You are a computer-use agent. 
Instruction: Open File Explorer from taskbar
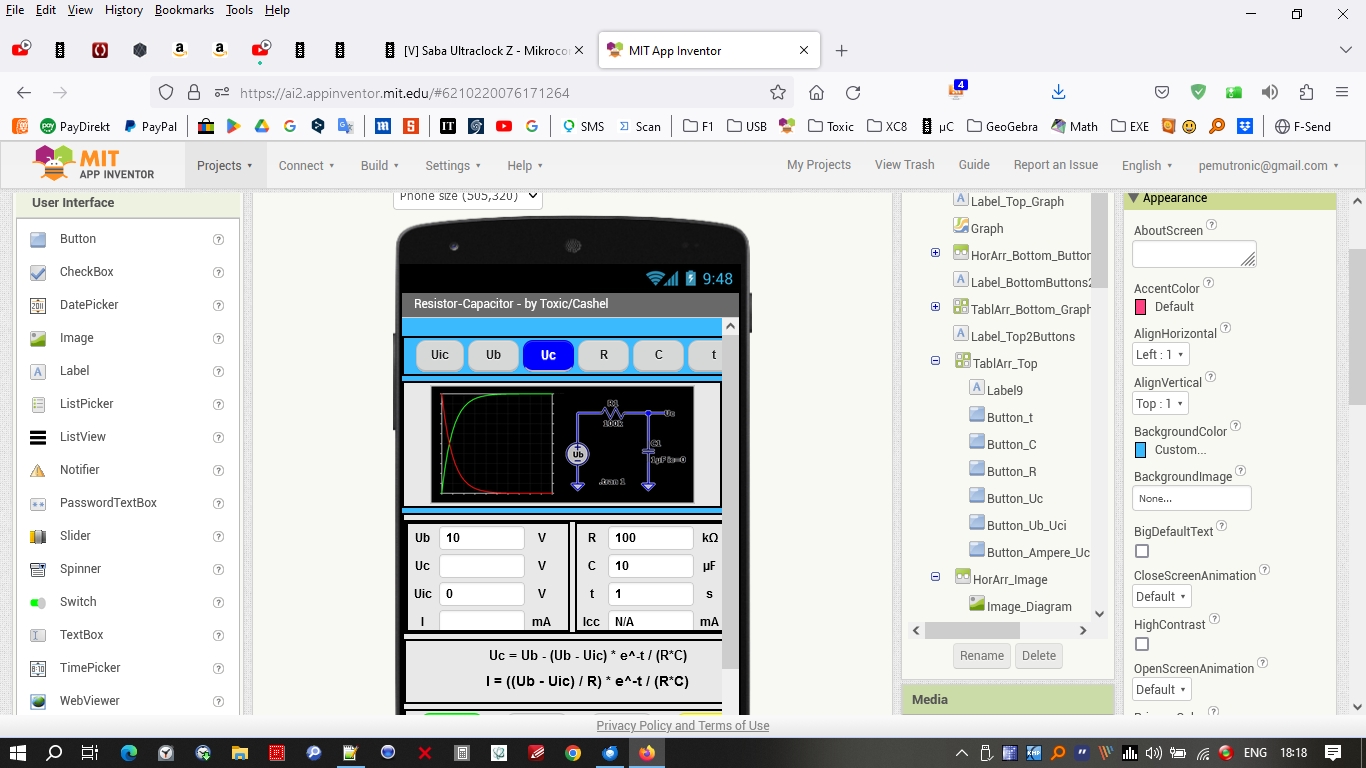(240, 753)
